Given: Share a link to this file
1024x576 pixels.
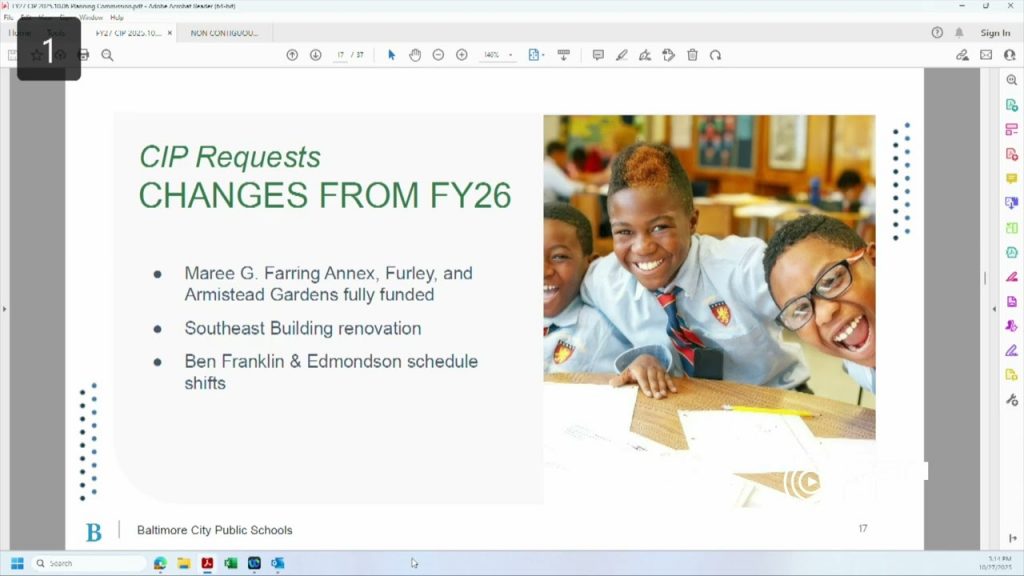Looking at the screenshot, I should (962, 56).
